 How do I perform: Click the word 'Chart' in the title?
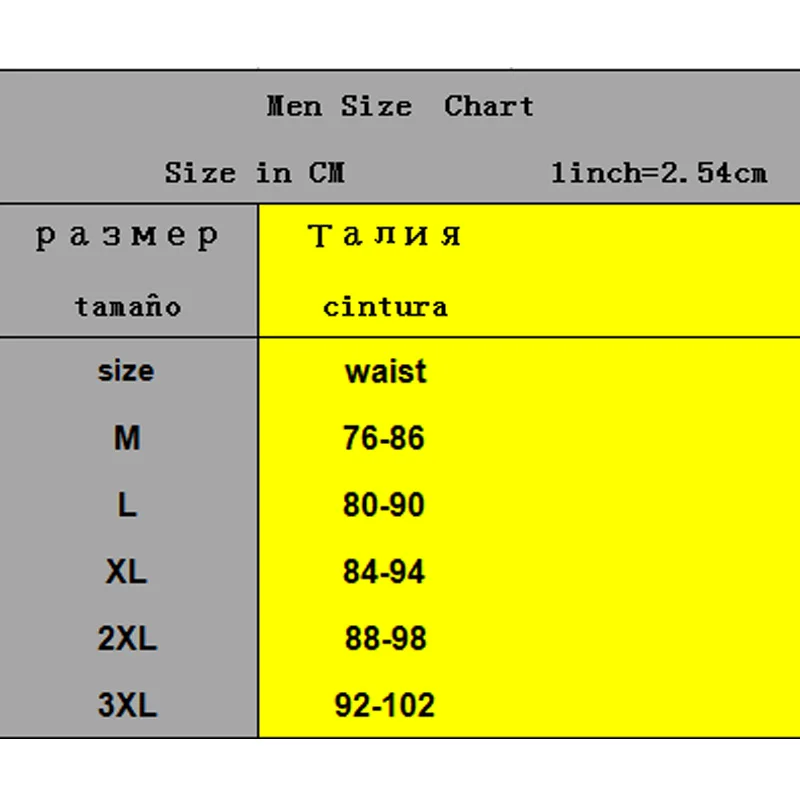point(489,106)
